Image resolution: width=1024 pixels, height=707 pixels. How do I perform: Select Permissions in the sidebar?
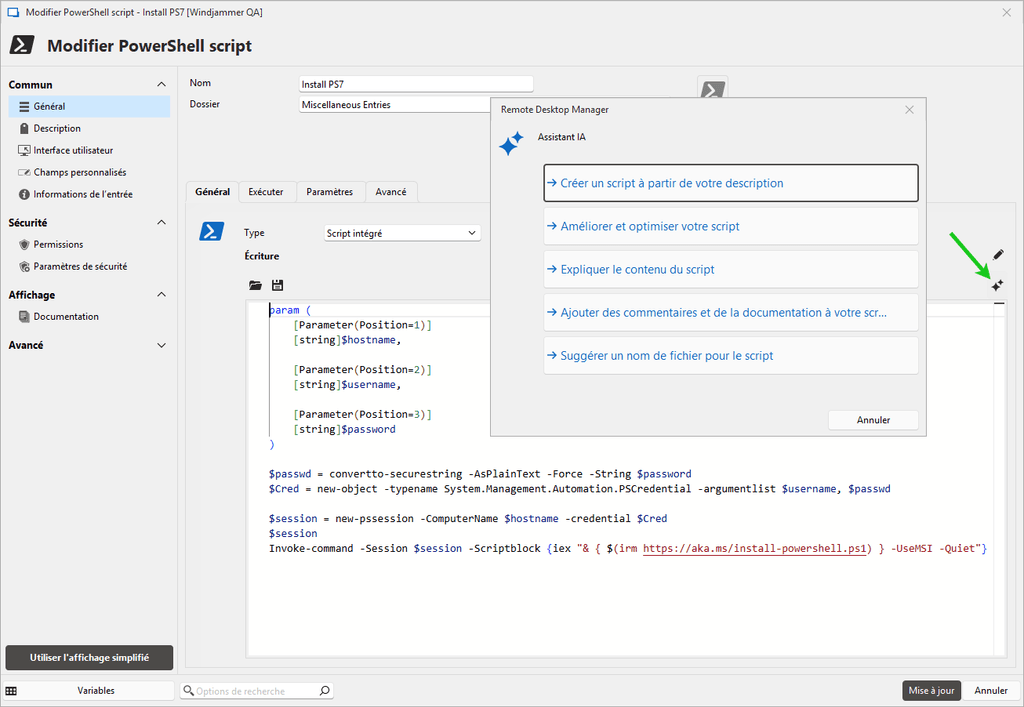[58, 244]
